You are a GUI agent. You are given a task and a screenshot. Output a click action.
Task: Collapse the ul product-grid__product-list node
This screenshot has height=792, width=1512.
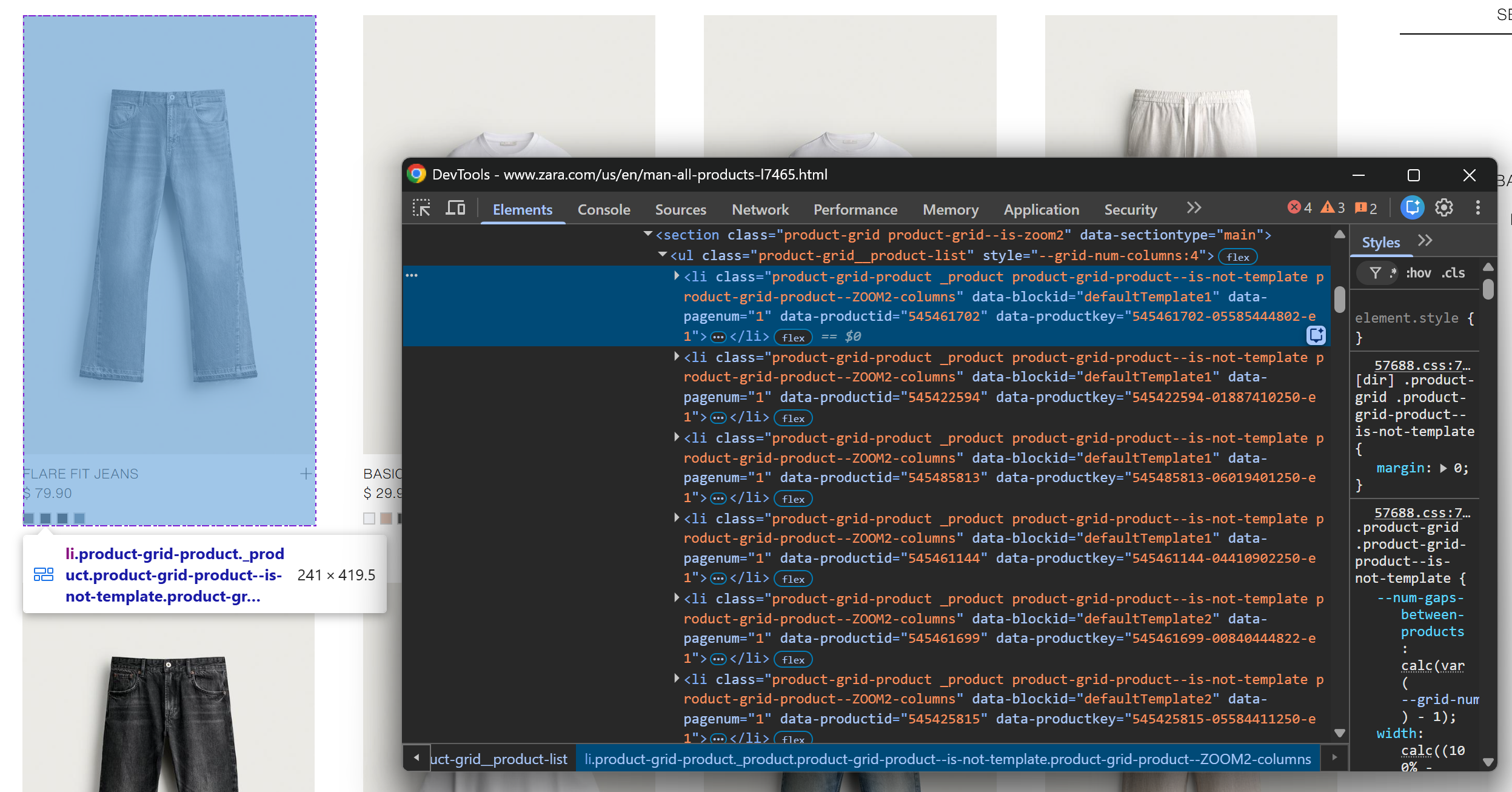(x=663, y=255)
